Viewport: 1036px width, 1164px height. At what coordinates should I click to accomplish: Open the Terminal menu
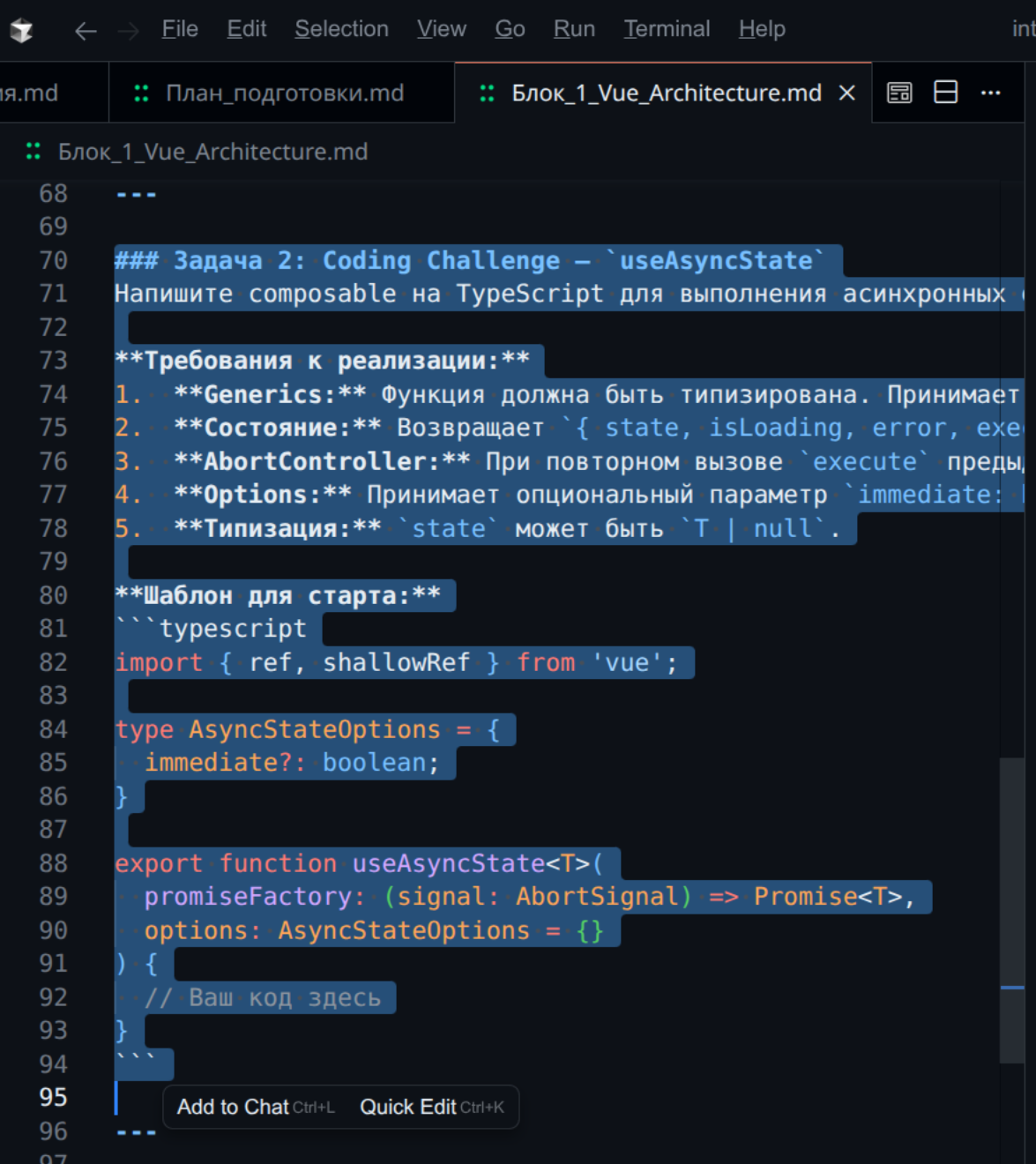coord(667,29)
